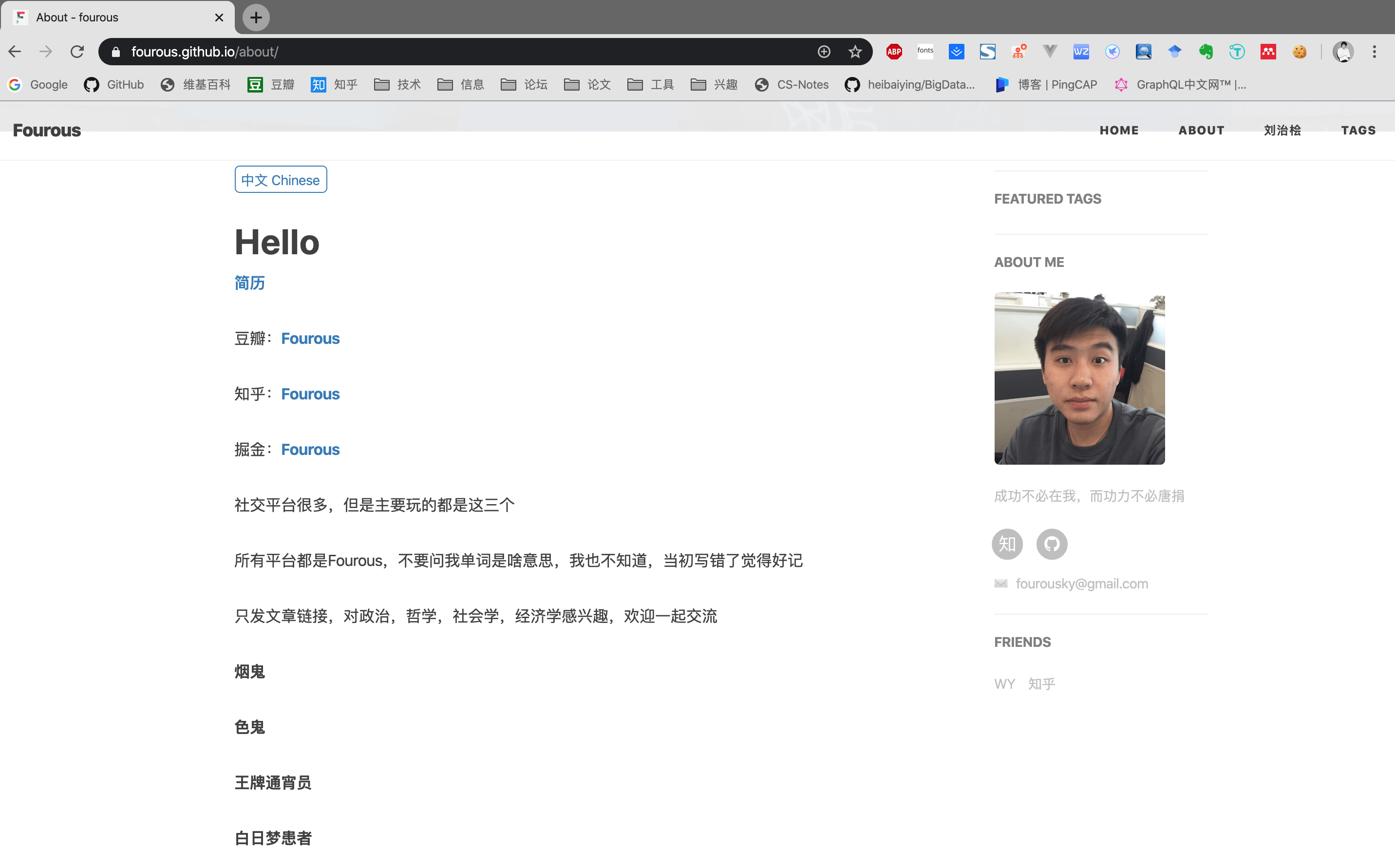Click the fonts extension icon
The width and height of the screenshot is (1395, 868).
pyautogui.click(x=925, y=52)
